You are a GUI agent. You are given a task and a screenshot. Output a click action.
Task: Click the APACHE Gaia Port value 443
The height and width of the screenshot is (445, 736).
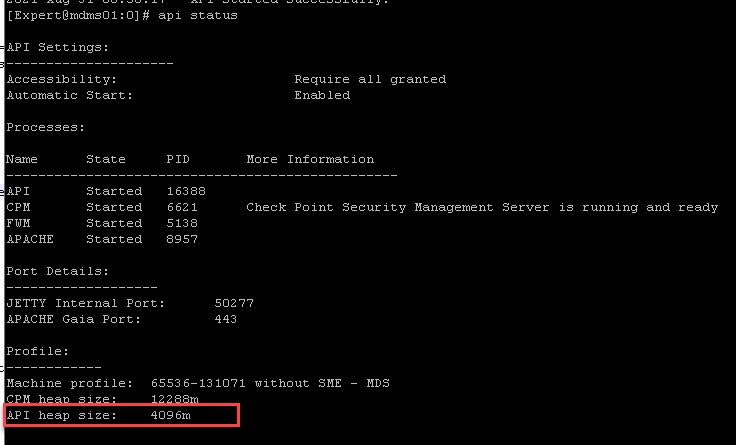pos(226,319)
